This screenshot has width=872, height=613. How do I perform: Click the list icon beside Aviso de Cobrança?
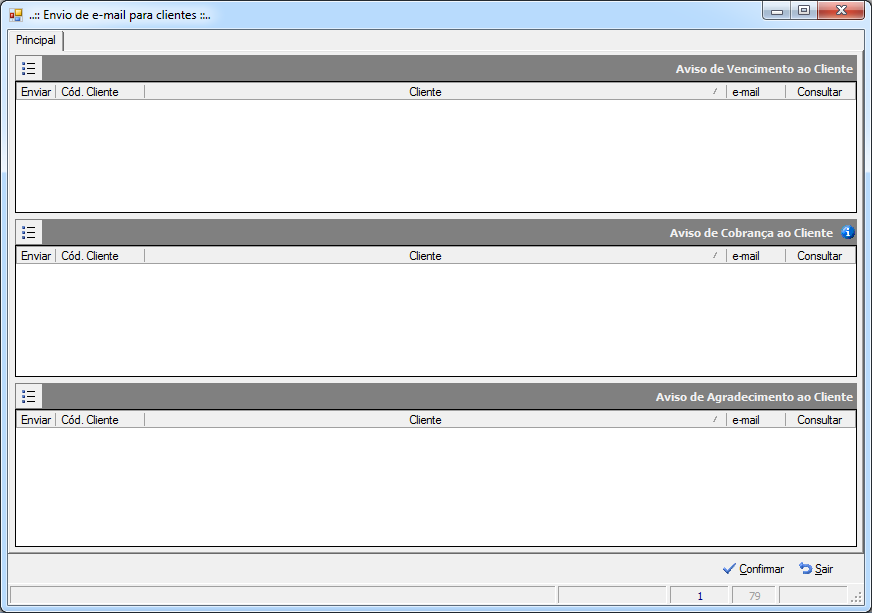[29, 233]
